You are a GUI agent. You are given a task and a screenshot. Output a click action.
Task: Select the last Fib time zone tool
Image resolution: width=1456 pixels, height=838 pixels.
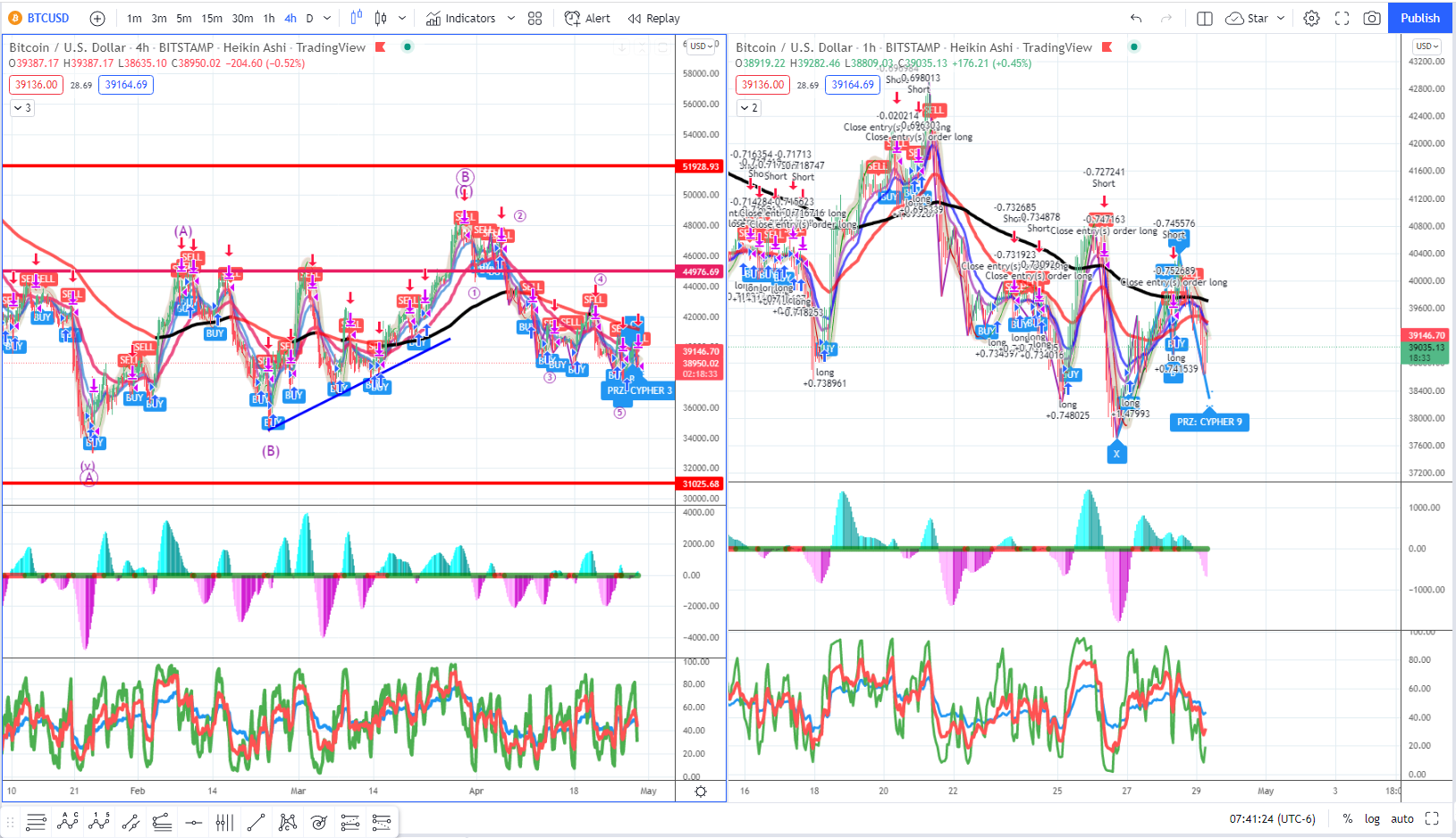click(381, 822)
